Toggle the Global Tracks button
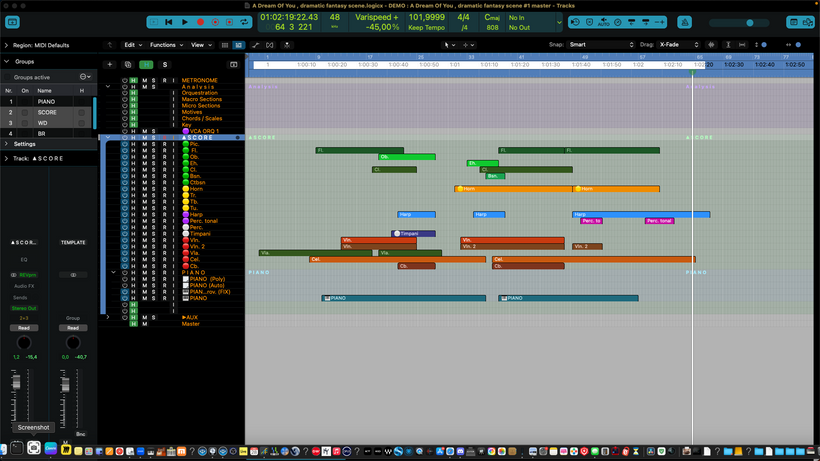The image size is (820, 461). pos(234,64)
